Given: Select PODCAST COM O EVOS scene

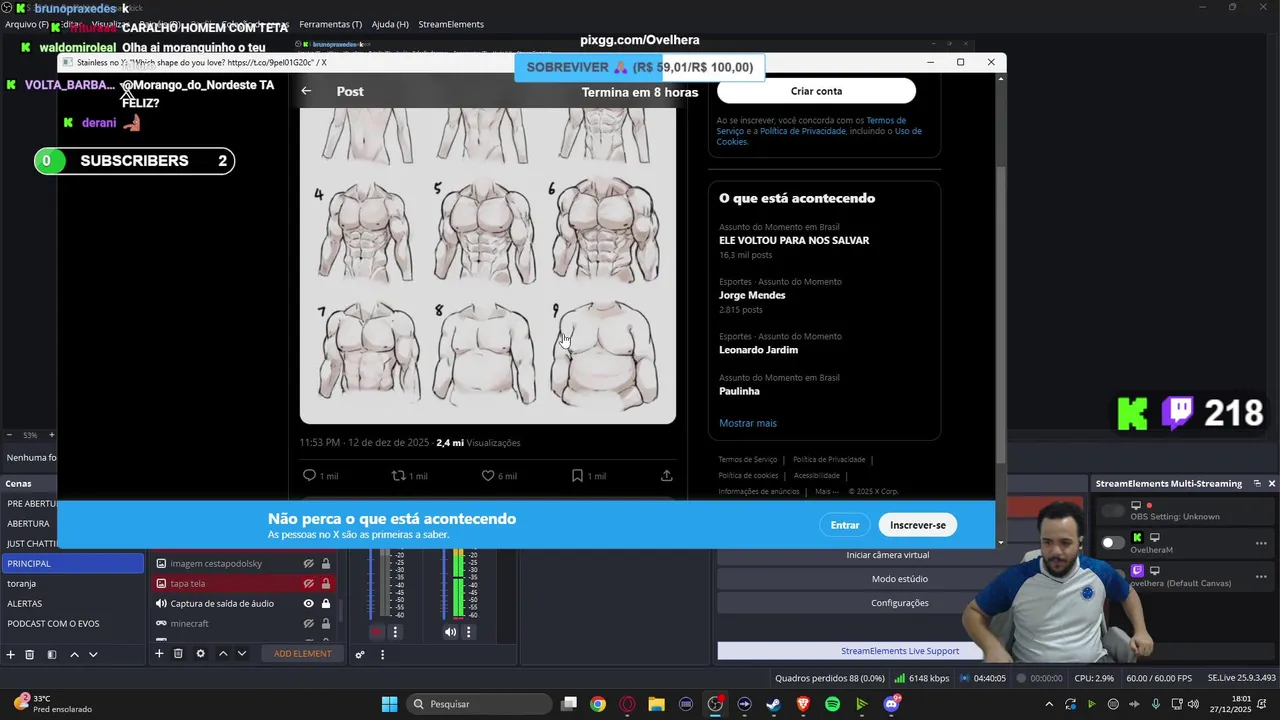Looking at the screenshot, I should pyautogui.click(x=72, y=623).
